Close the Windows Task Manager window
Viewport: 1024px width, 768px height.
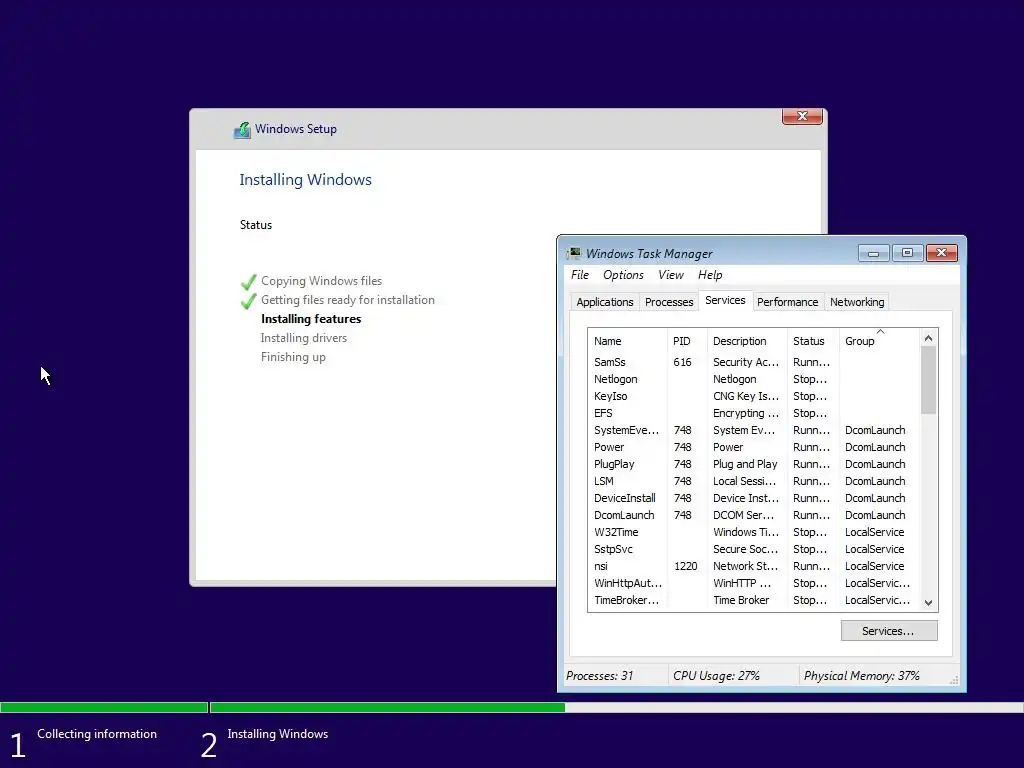[941, 253]
